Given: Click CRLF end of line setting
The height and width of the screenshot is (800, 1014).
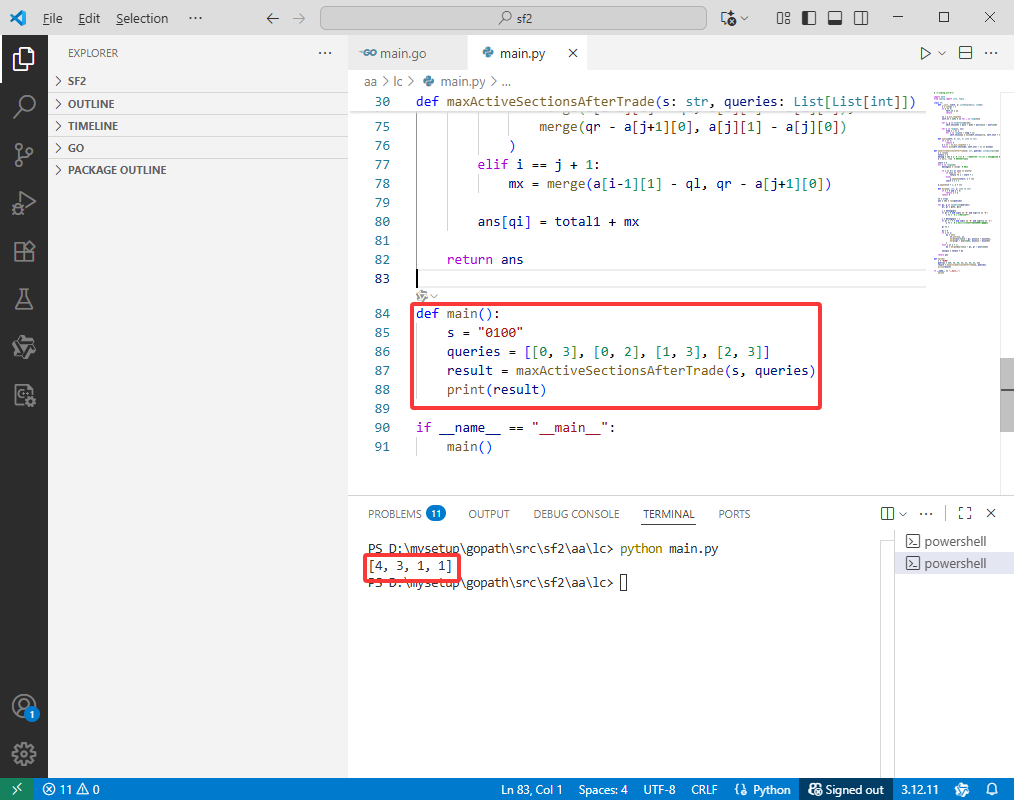Looking at the screenshot, I should click(704, 790).
